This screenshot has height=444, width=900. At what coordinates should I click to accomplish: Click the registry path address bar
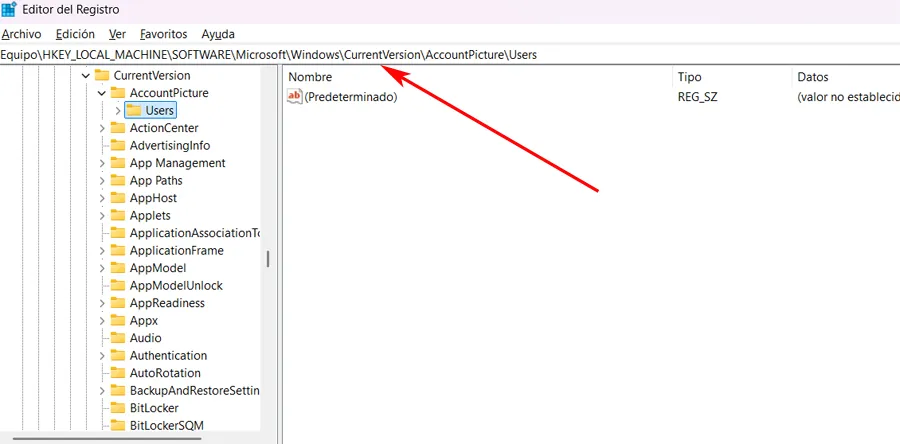coord(450,55)
